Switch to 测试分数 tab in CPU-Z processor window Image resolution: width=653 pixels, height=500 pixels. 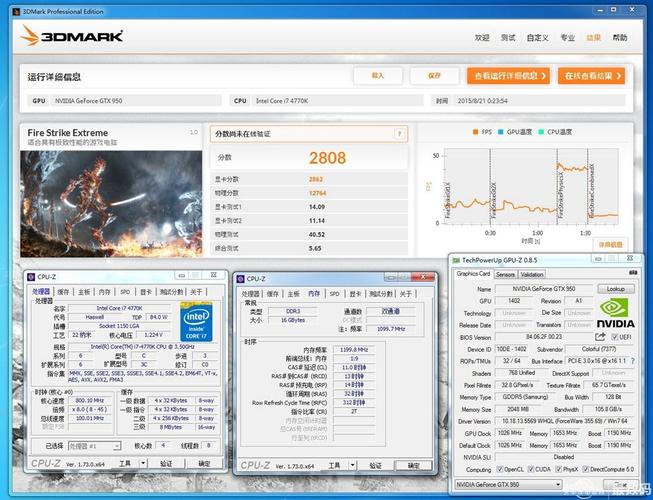(x=172, y=292)
